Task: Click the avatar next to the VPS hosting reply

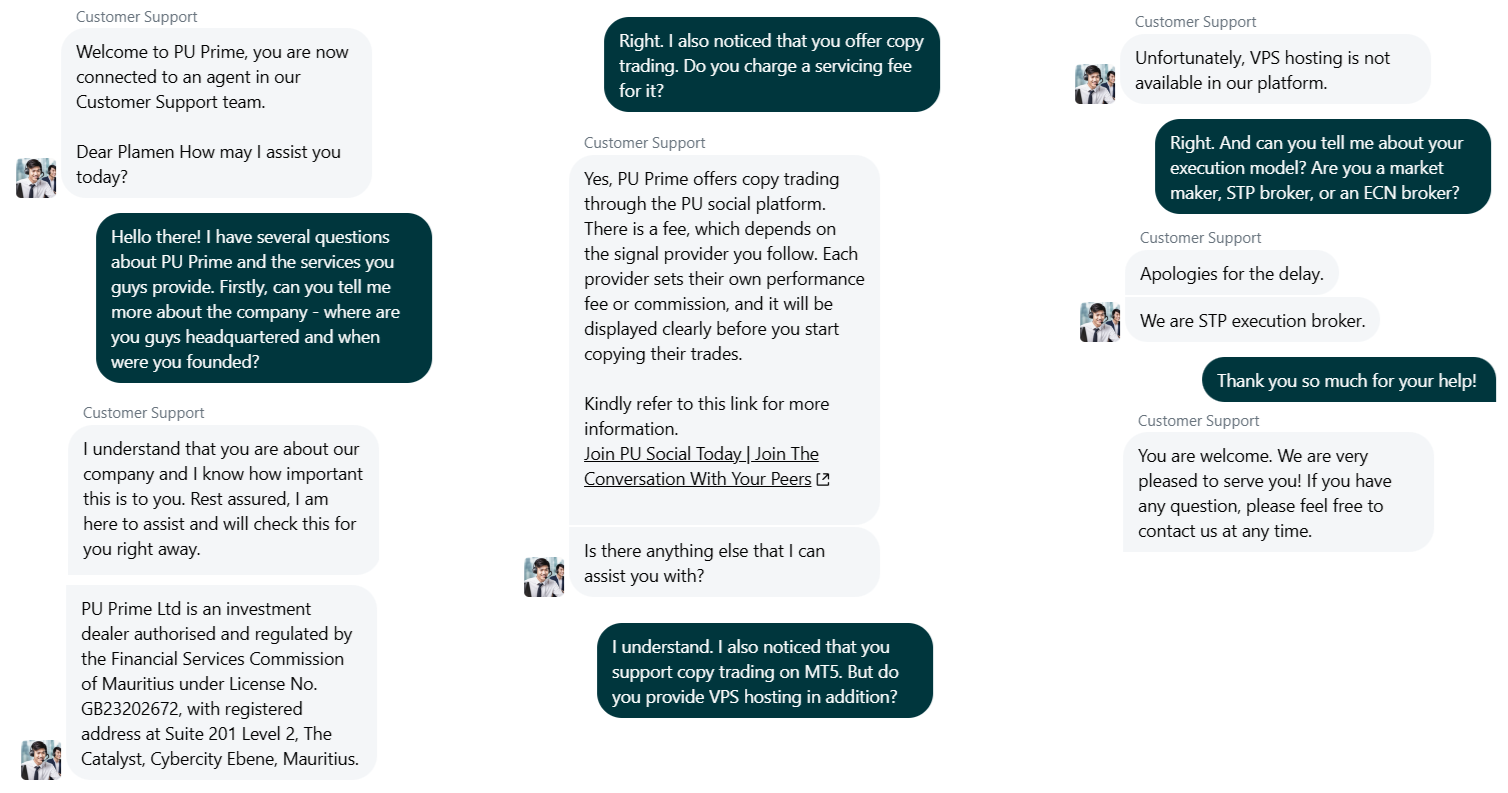Action: coord(1094,84)
